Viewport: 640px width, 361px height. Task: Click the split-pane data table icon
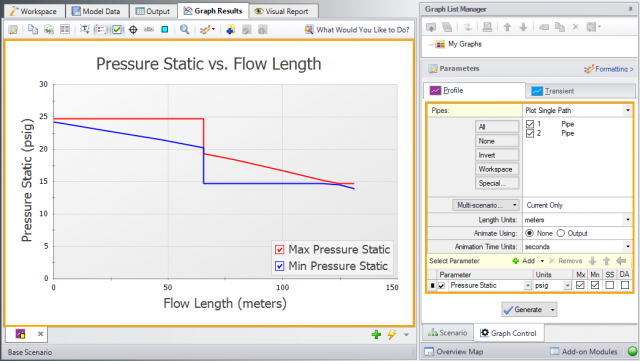(65, 29)
